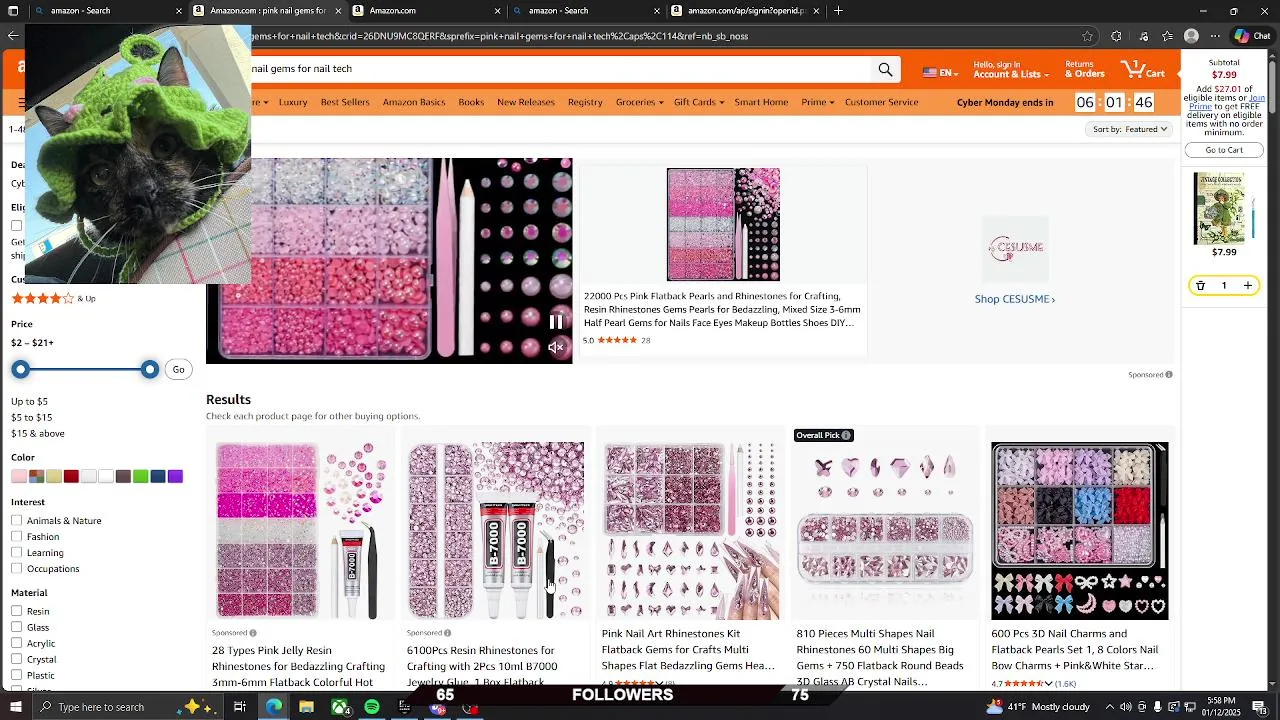Filter price $15 & above

pyautogui.click(x=38, y=433)
